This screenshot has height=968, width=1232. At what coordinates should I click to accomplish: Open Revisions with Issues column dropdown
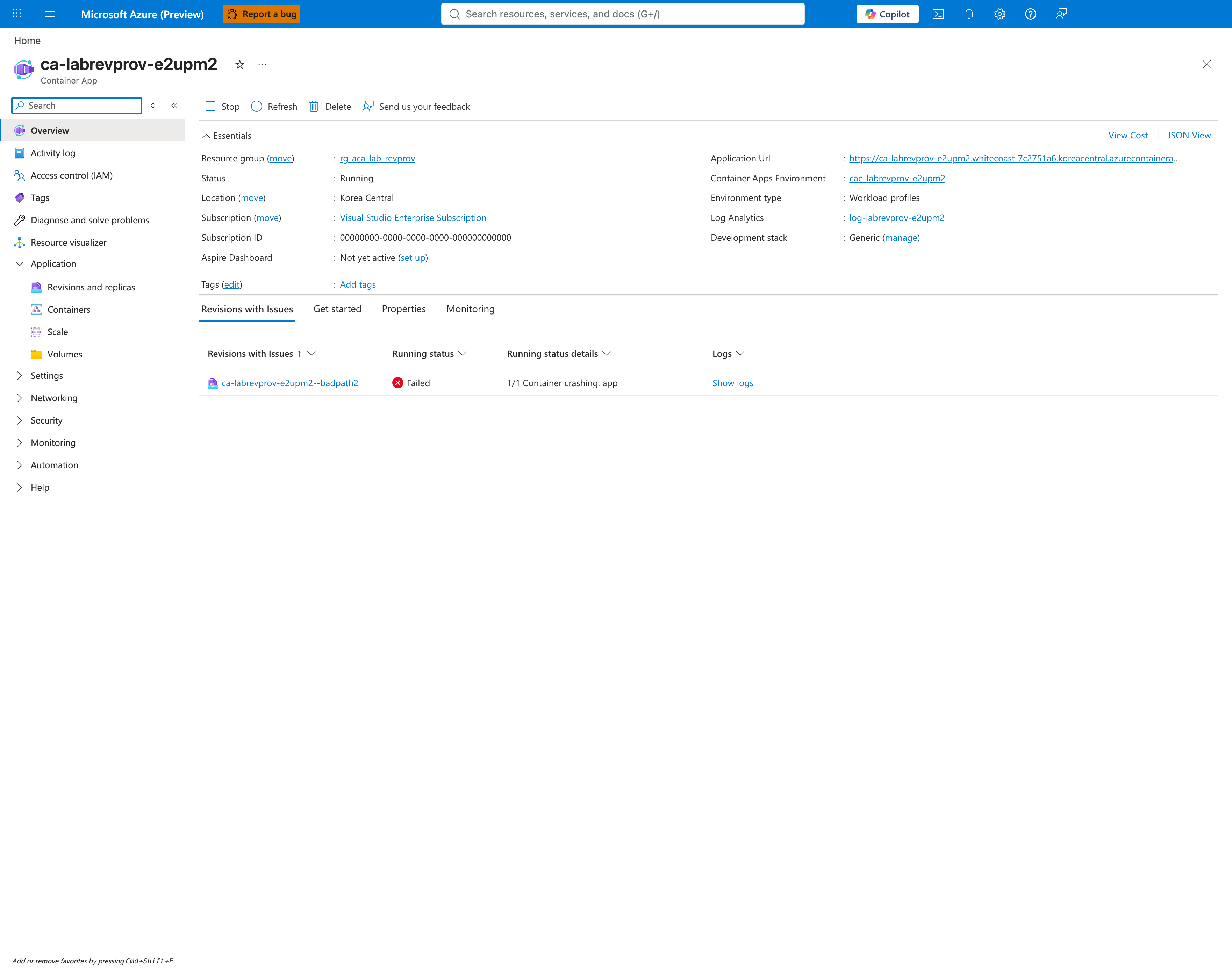tap(311, 354)
